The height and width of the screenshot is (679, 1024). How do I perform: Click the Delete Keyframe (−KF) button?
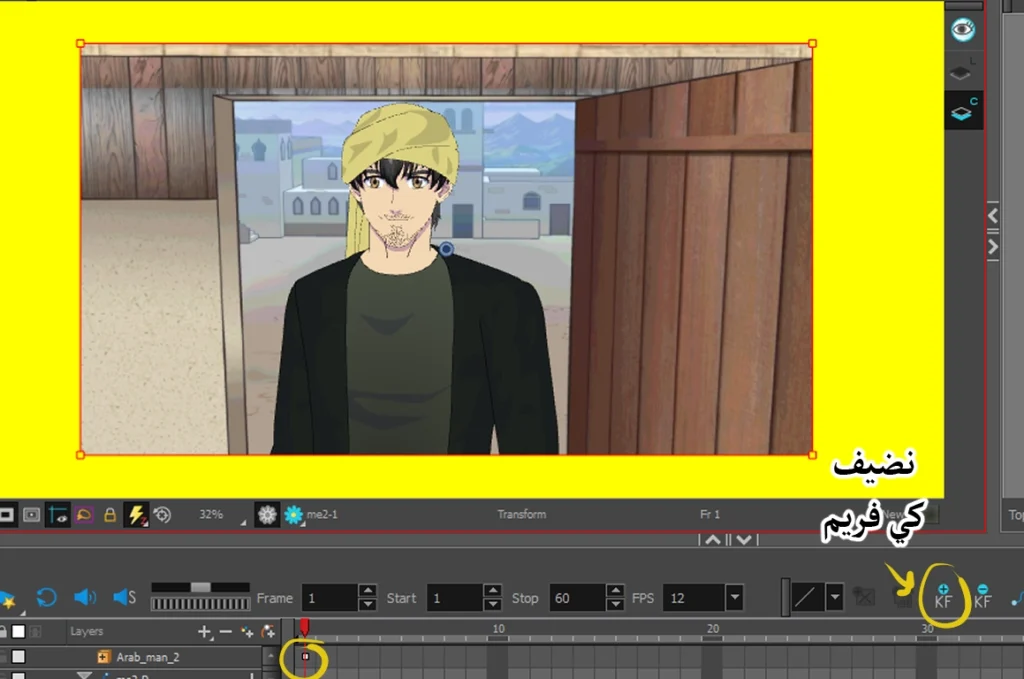point(982,597)
